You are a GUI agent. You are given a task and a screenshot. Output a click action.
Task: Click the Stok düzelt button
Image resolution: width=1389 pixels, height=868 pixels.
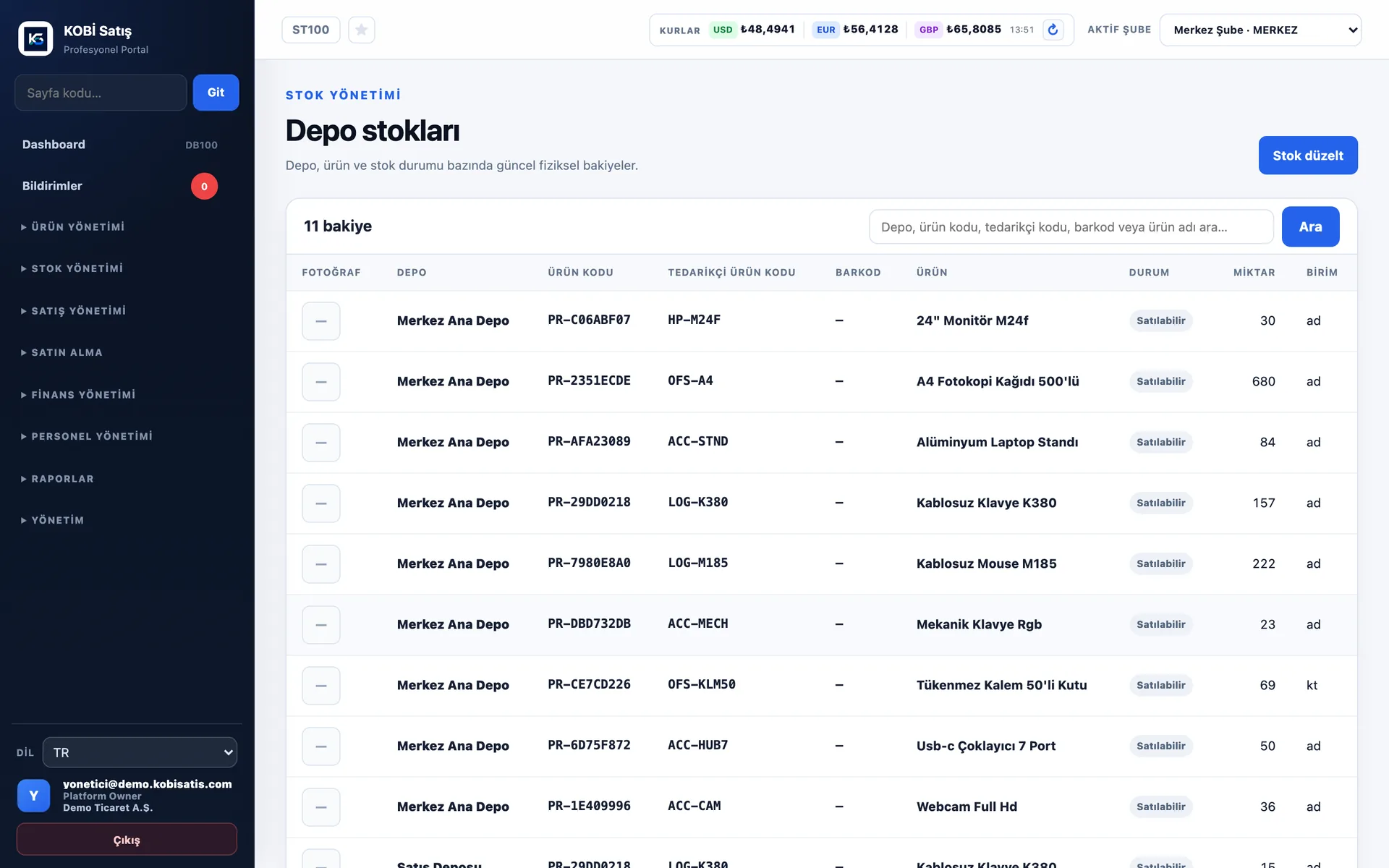(x=1308, y=156)
